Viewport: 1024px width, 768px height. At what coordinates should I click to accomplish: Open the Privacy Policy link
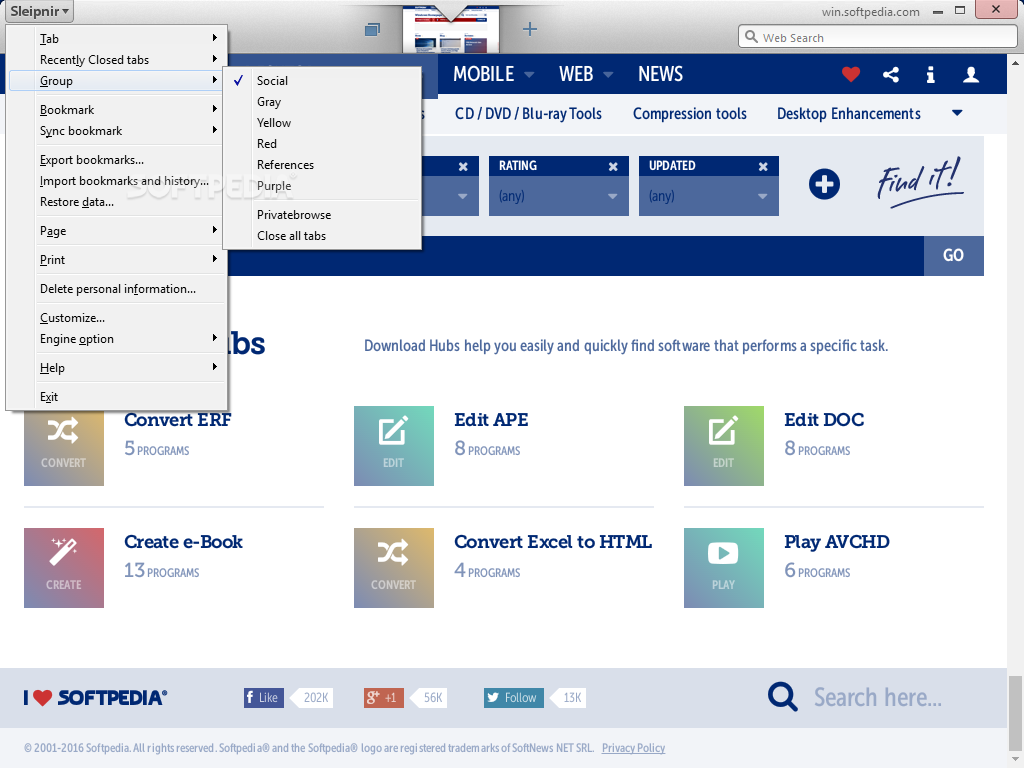coord(633,748)
